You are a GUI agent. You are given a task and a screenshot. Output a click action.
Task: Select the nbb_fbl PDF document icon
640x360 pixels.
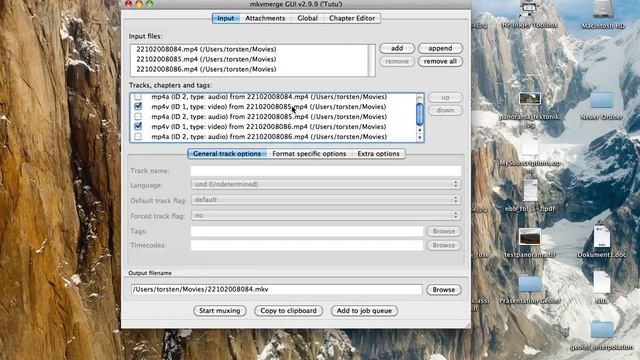pos(530,190)
